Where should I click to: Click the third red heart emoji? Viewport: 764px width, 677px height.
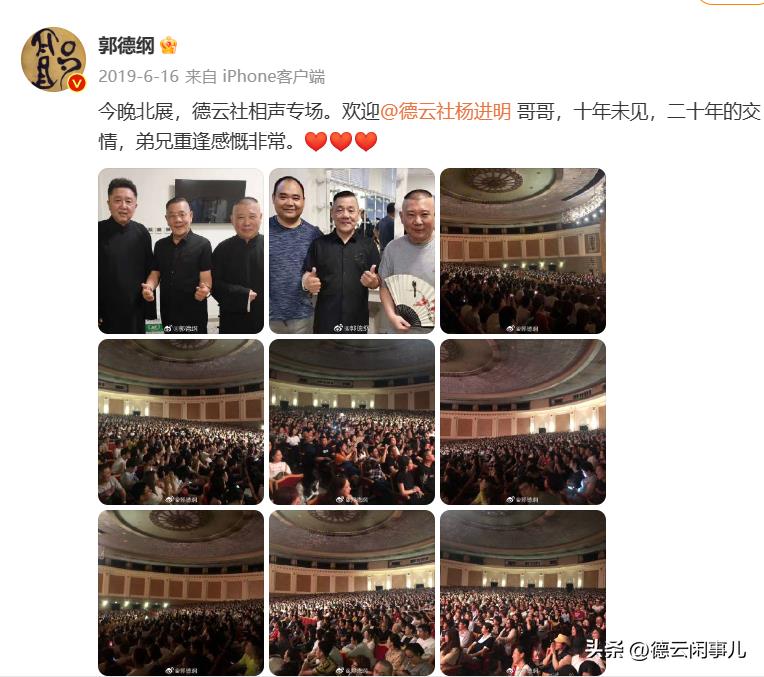click(x=366, y=141)
